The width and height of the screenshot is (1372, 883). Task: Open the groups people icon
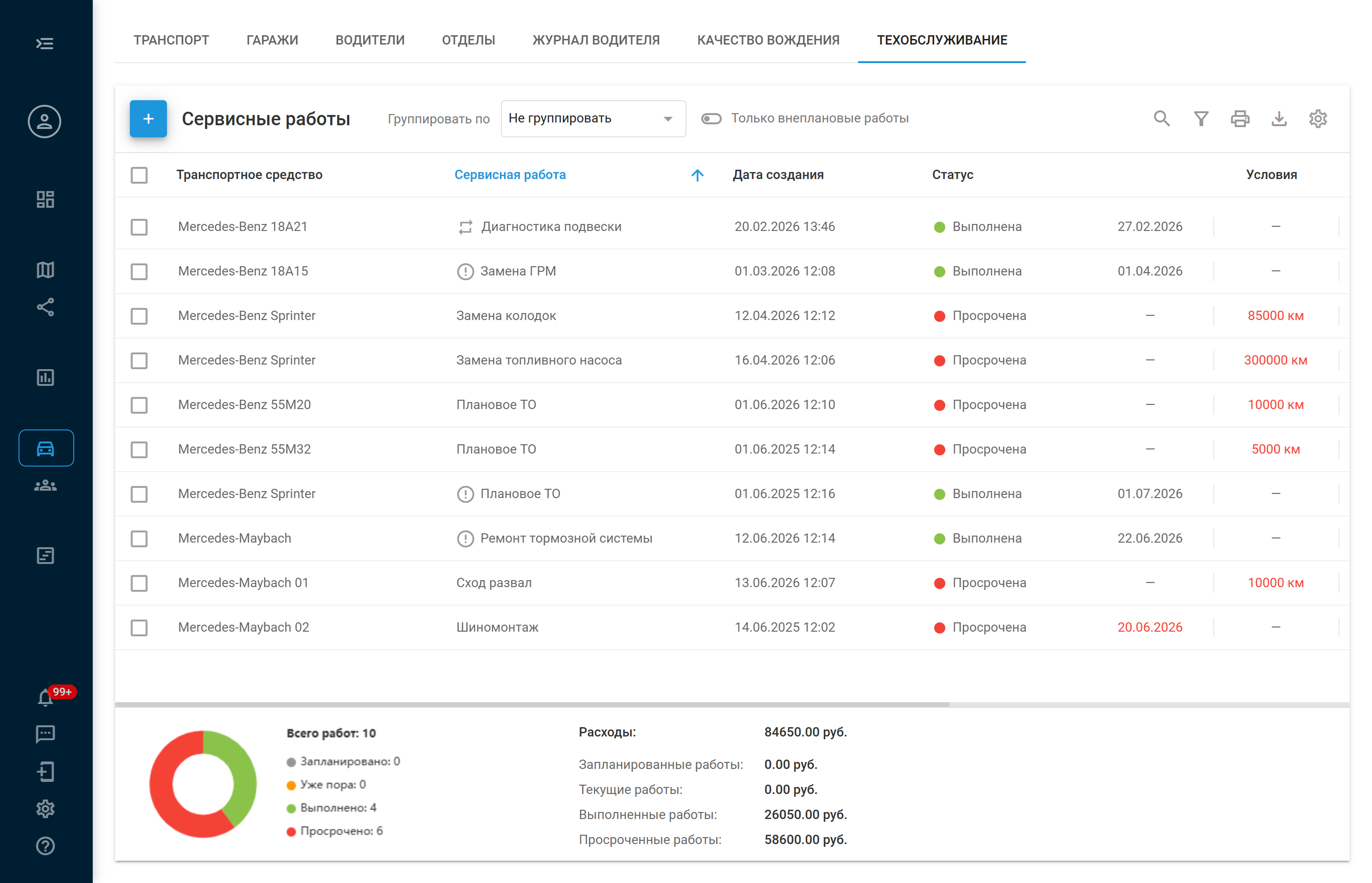click(45, 486)
